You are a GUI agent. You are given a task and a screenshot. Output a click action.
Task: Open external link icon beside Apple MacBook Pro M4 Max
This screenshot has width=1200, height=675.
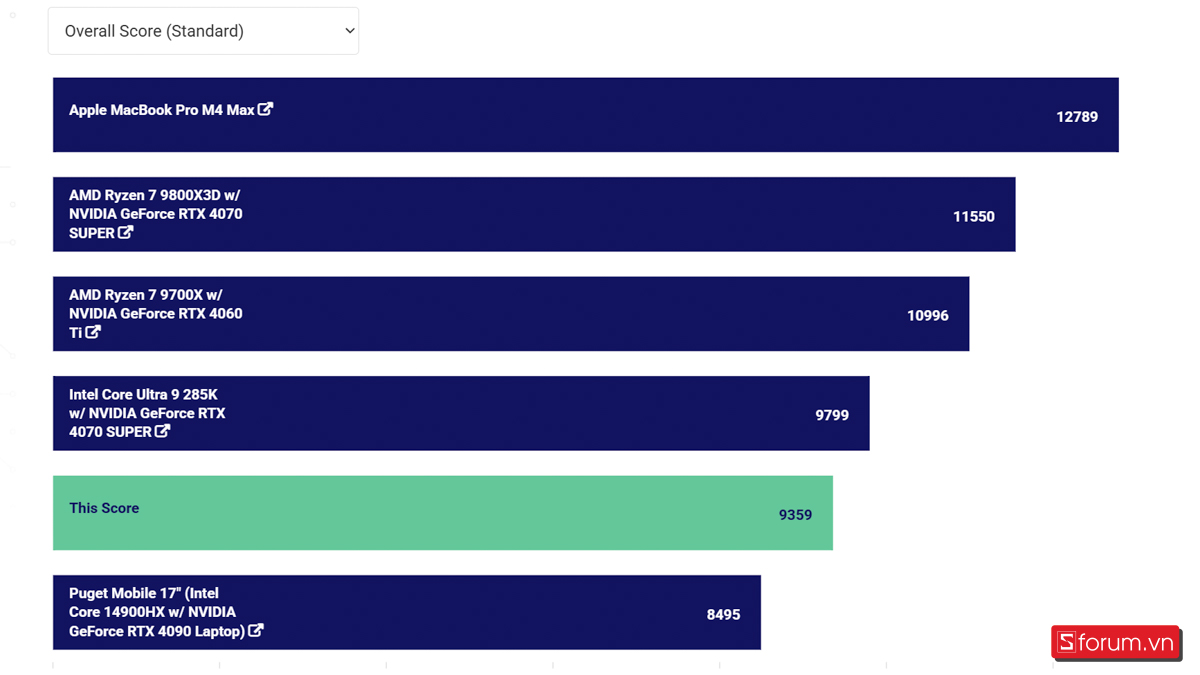(265, 109)
